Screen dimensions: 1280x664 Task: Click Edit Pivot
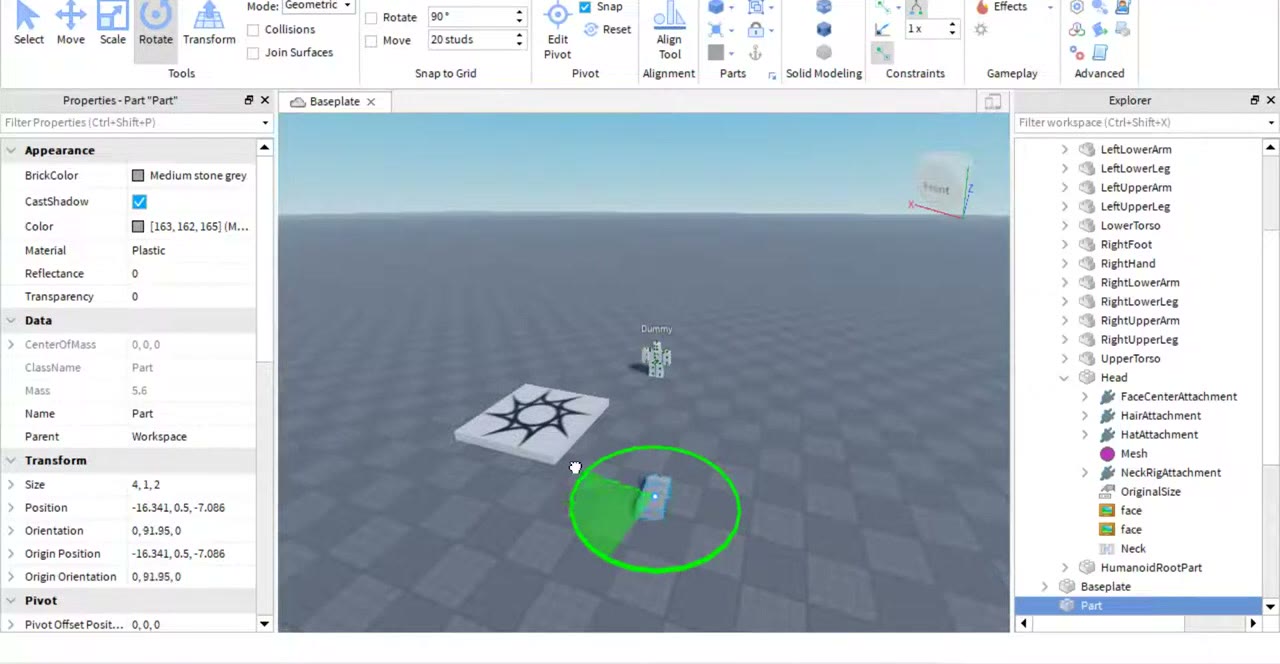pos(557,30)
